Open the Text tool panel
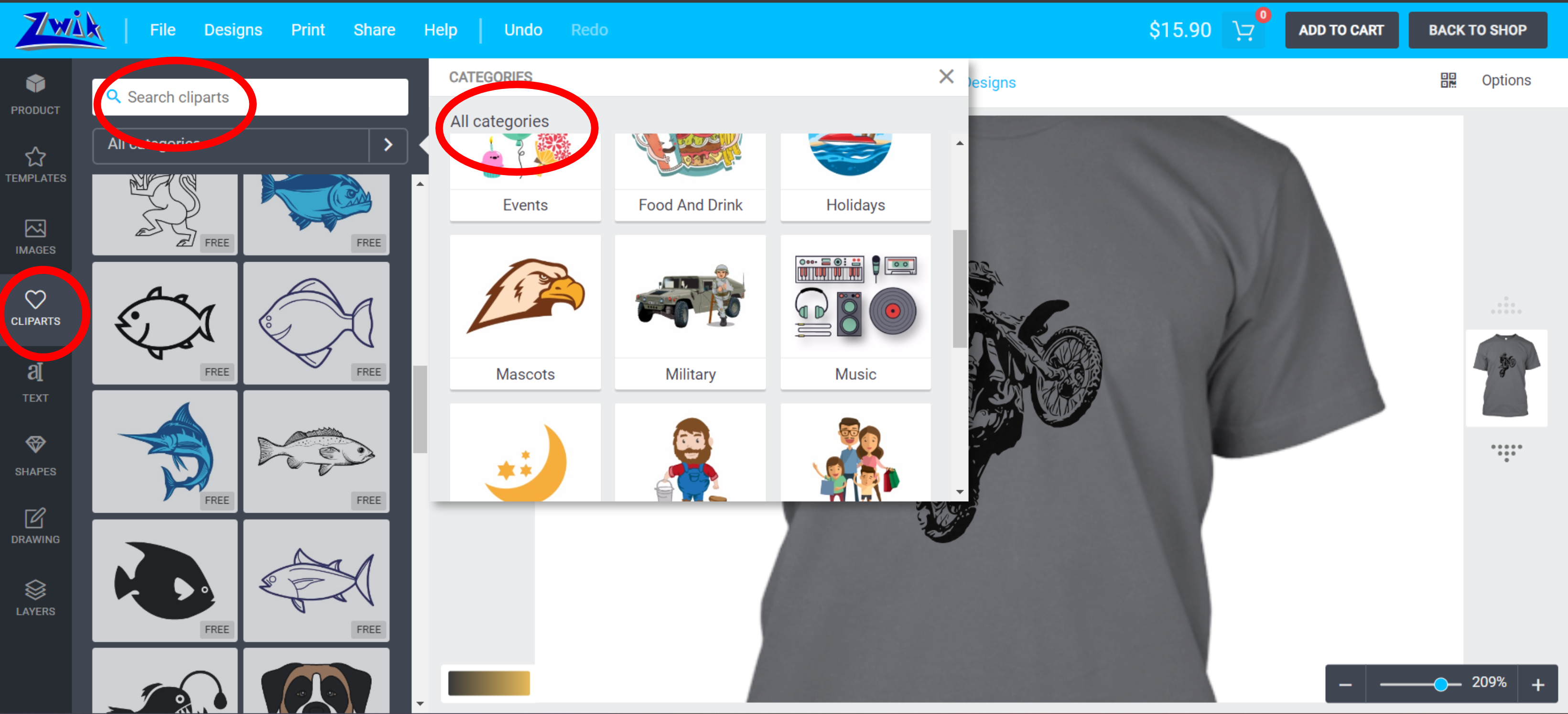The height and width of the screenshot is (714, 1568). point(35,383)
